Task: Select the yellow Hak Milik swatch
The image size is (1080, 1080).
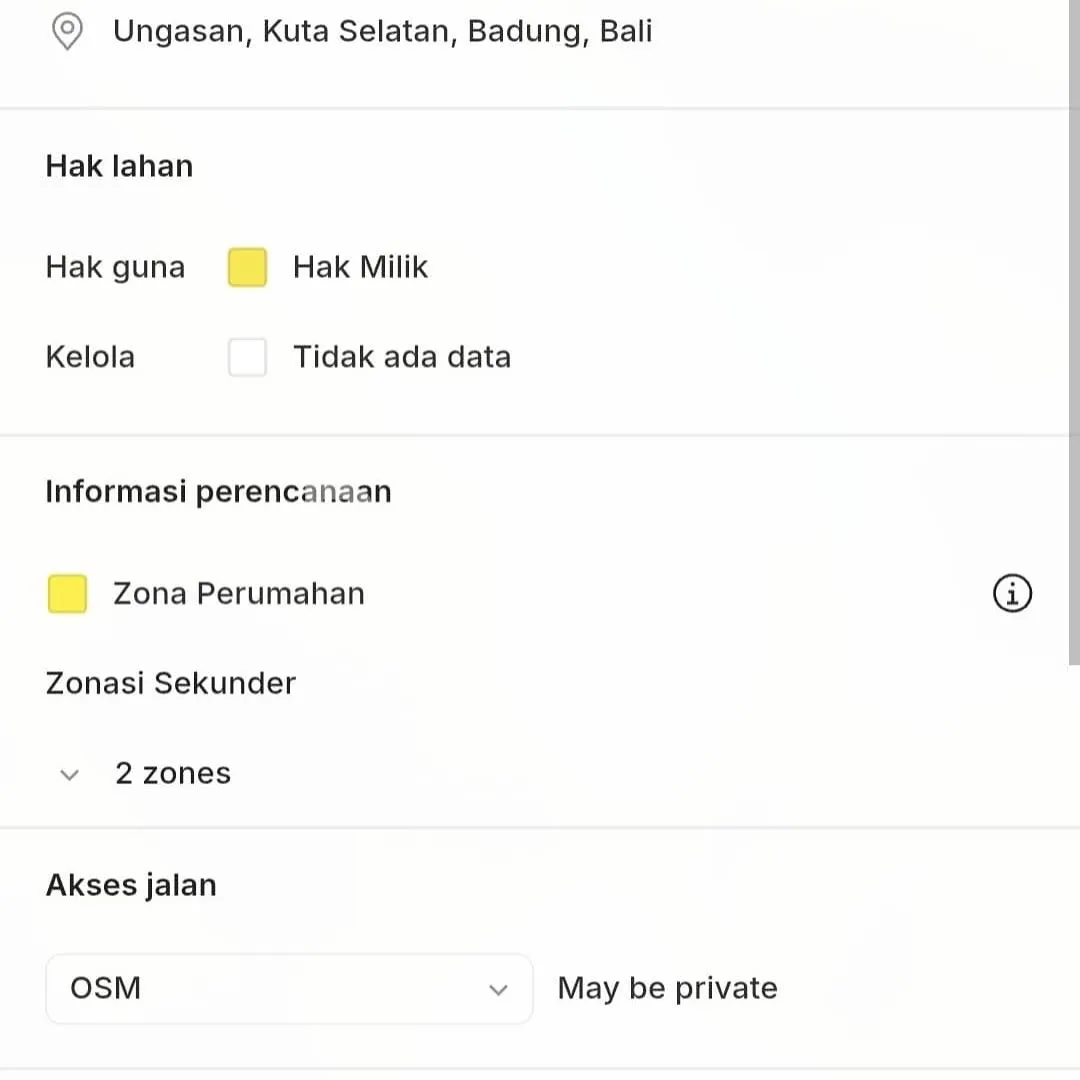Action: (x=247, y=267)
